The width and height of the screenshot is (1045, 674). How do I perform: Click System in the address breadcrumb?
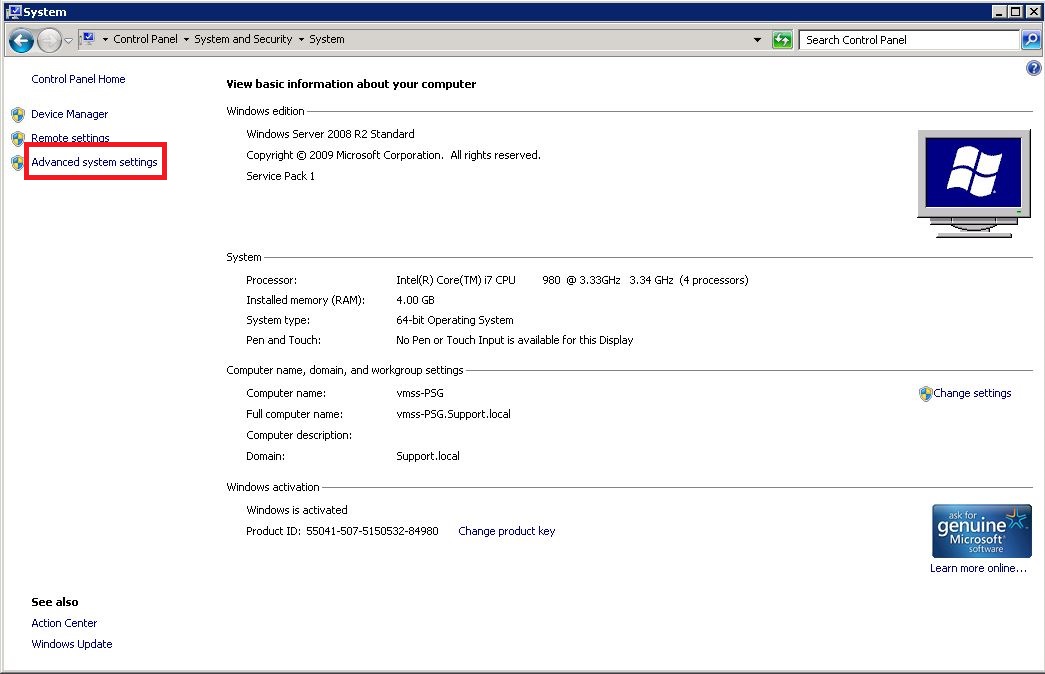click(327, 39)
